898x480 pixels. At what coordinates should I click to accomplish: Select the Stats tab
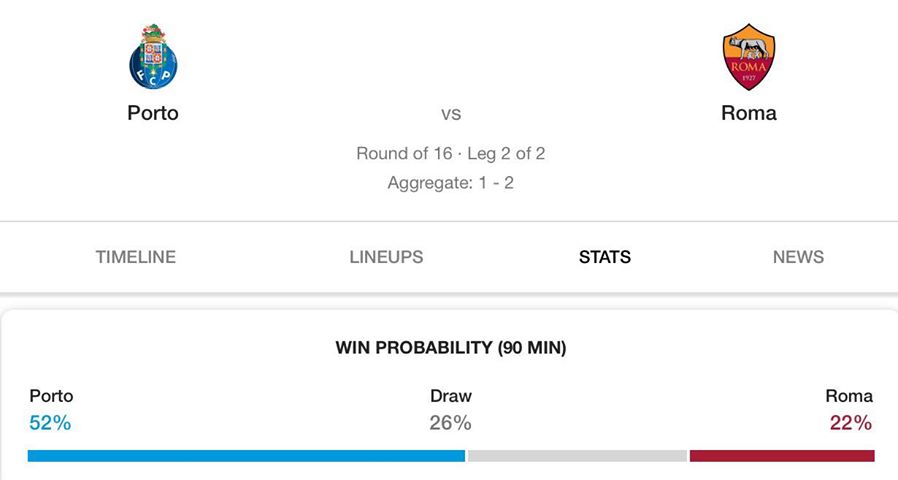(605, 257)
